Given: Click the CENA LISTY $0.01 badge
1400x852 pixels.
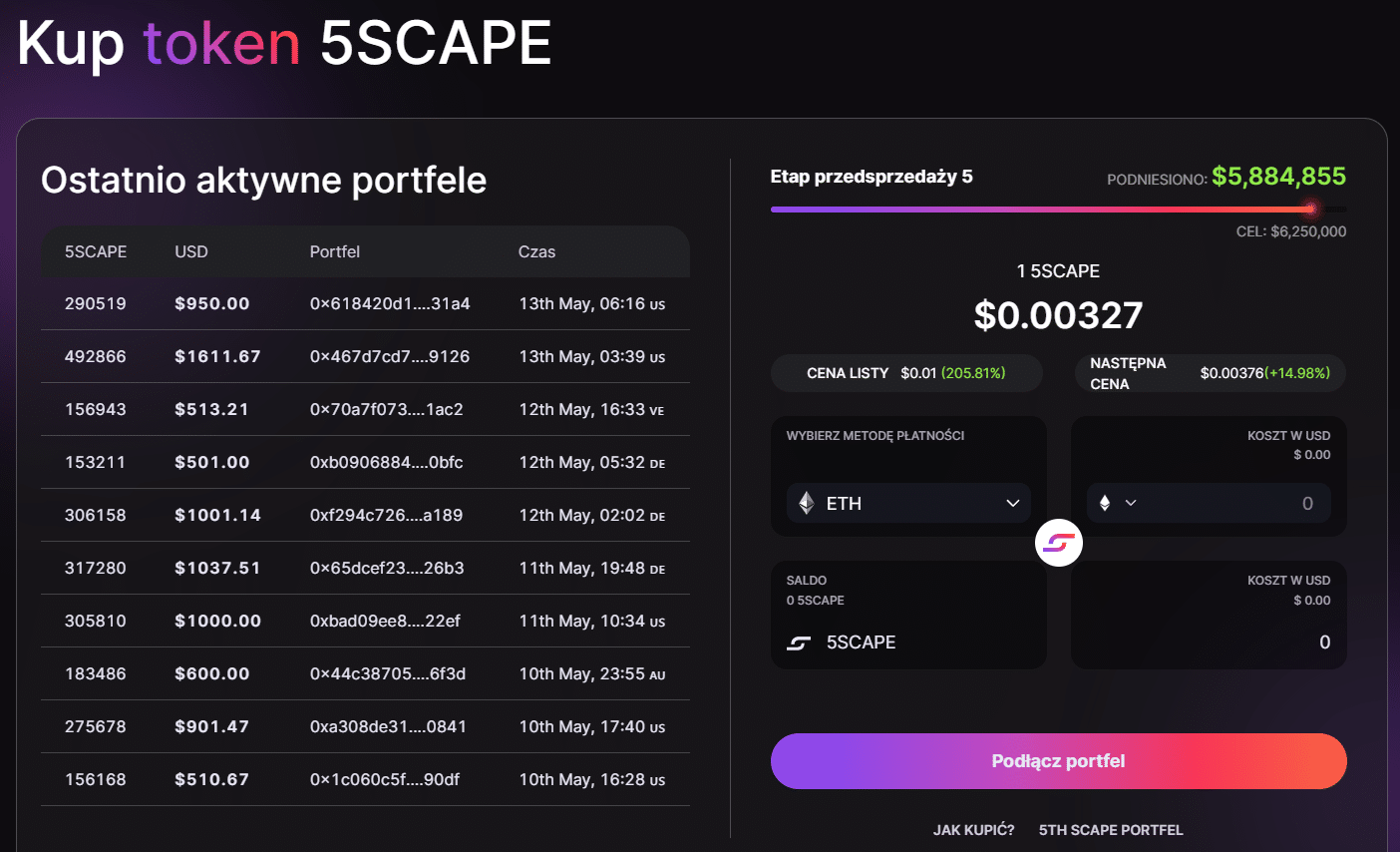Looking at the screenshot, I should pyautogui.click(x=906, y=373).
